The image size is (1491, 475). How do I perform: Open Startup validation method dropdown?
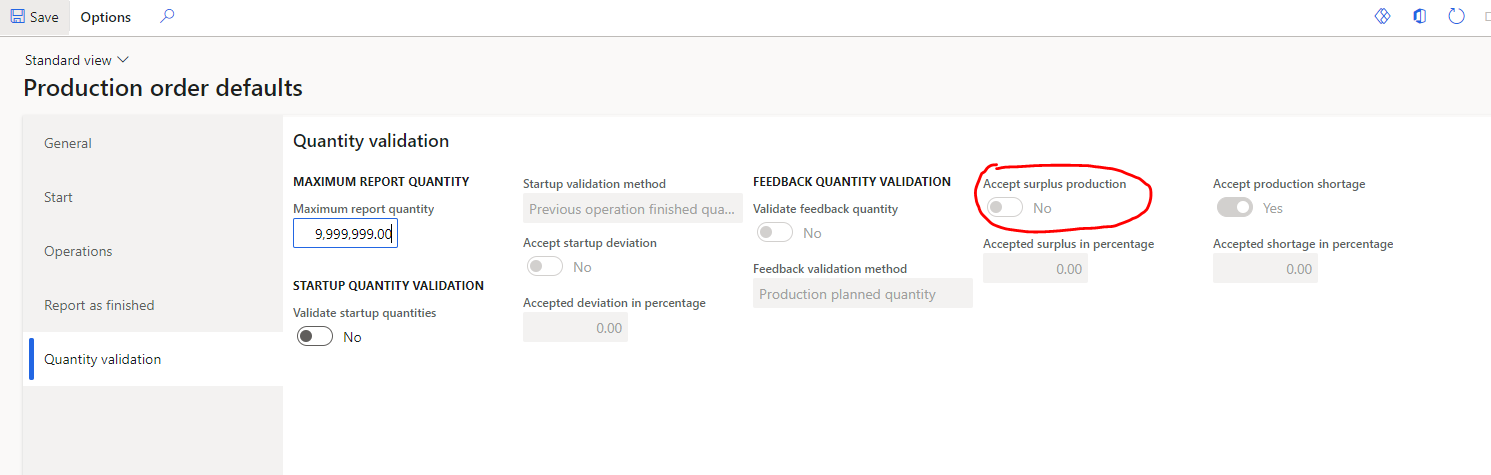(633, 209)
